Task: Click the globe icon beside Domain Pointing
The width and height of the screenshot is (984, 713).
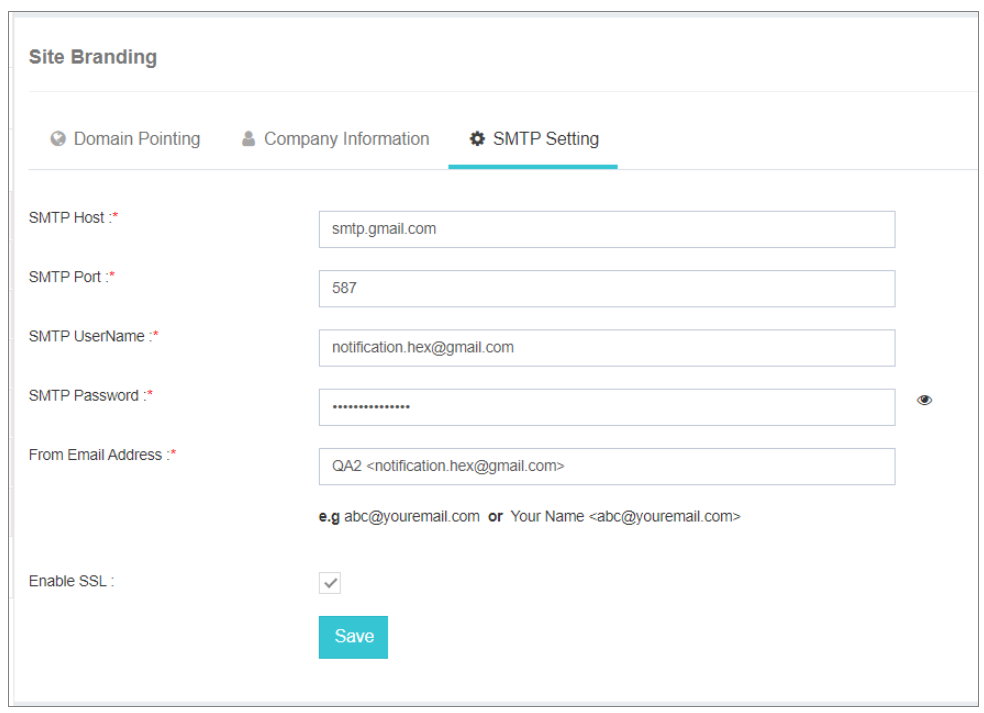Action: pos(58,138)
